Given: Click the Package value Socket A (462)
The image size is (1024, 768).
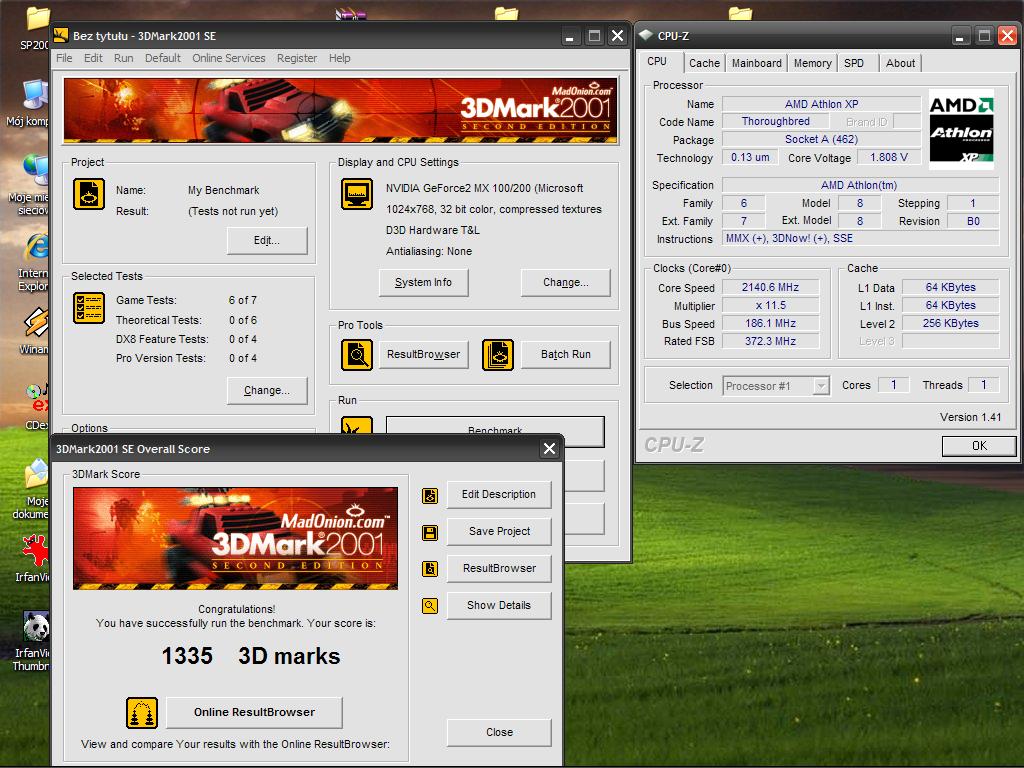Looking at the screenshot, I should (822, 140).
